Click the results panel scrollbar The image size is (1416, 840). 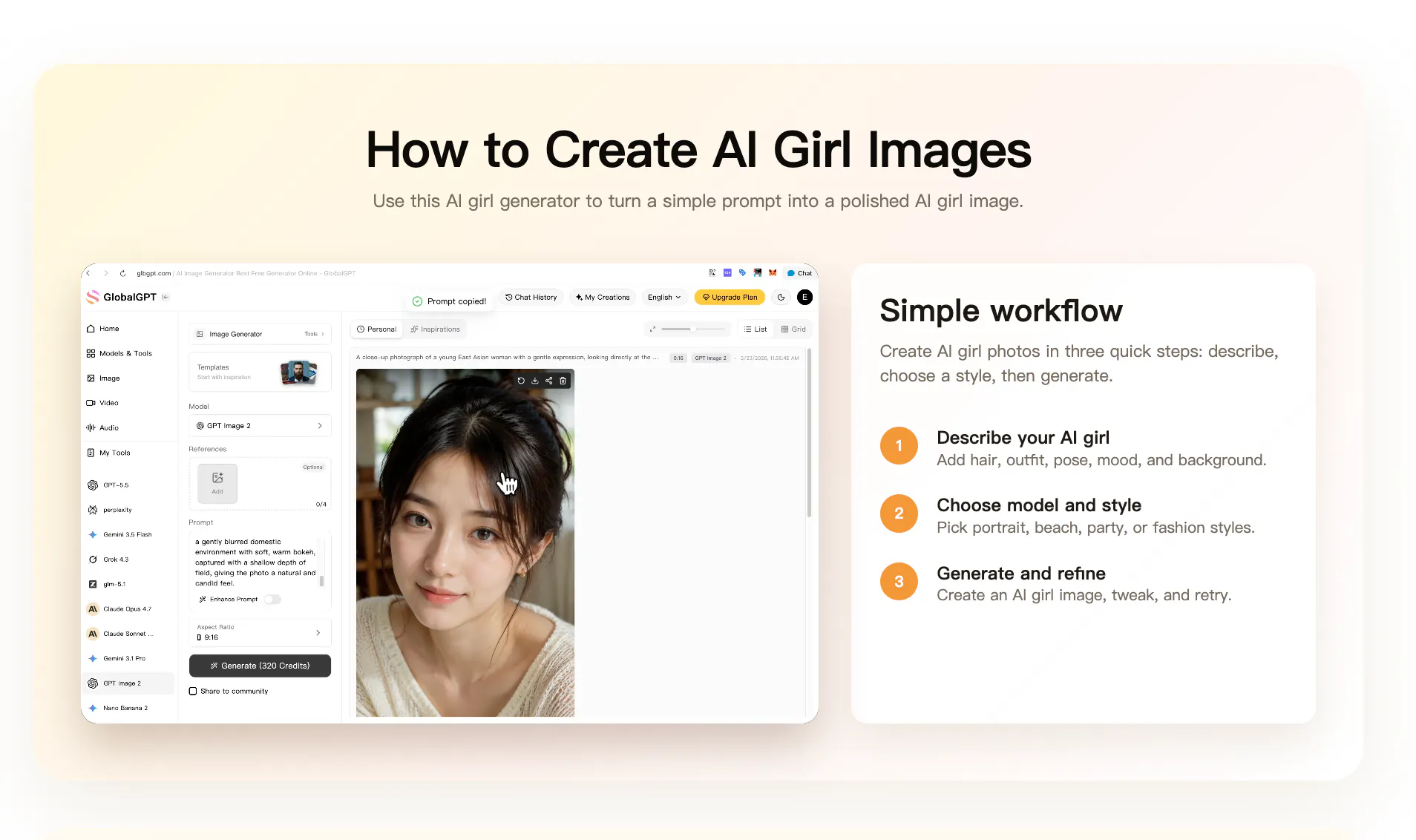(x=809, y=433)
